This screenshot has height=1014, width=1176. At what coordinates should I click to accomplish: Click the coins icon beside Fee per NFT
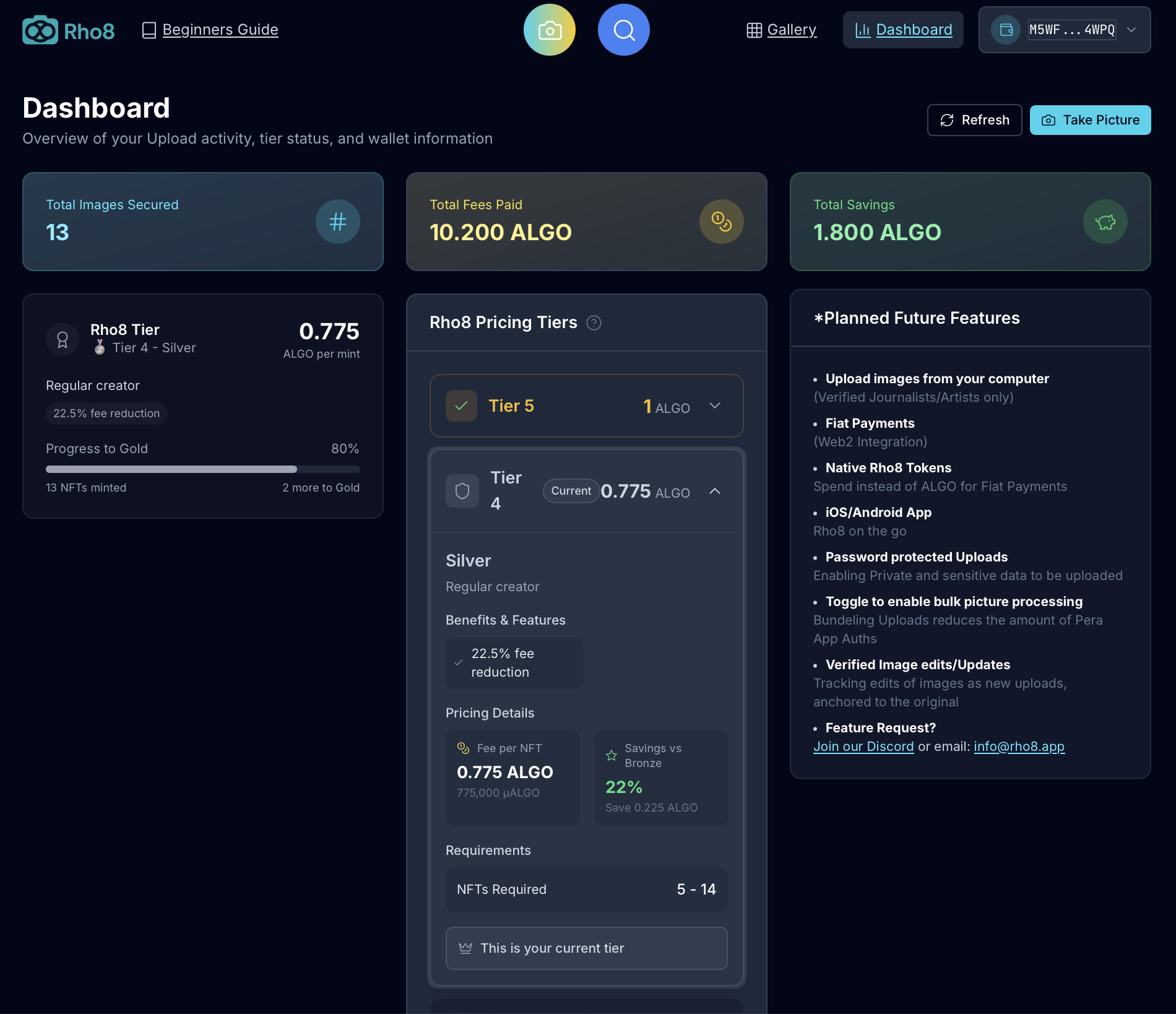point(463,748)
